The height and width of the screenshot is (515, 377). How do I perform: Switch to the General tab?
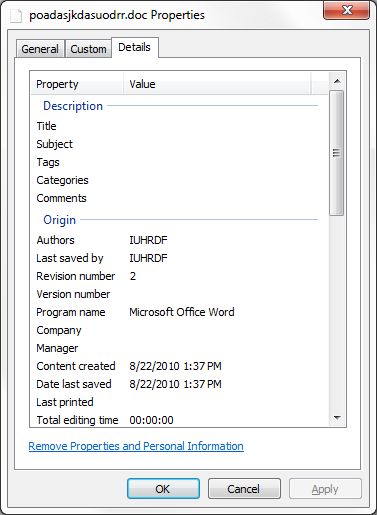40,49
